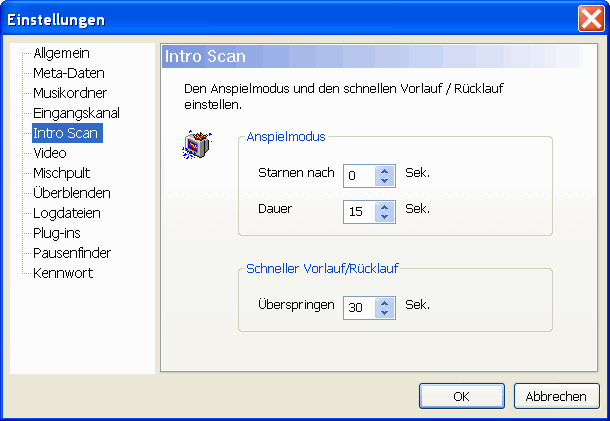The height and width of the screenshot is (421, 610).
Task: Select Plug-ins in the sidebar
Action: click(x=57, y=233)
